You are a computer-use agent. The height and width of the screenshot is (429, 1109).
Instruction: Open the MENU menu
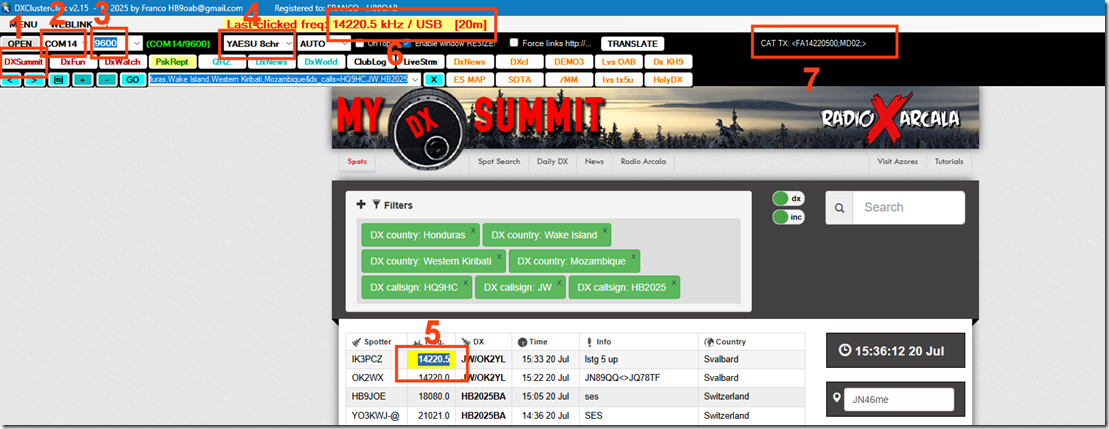click(23, 24)
